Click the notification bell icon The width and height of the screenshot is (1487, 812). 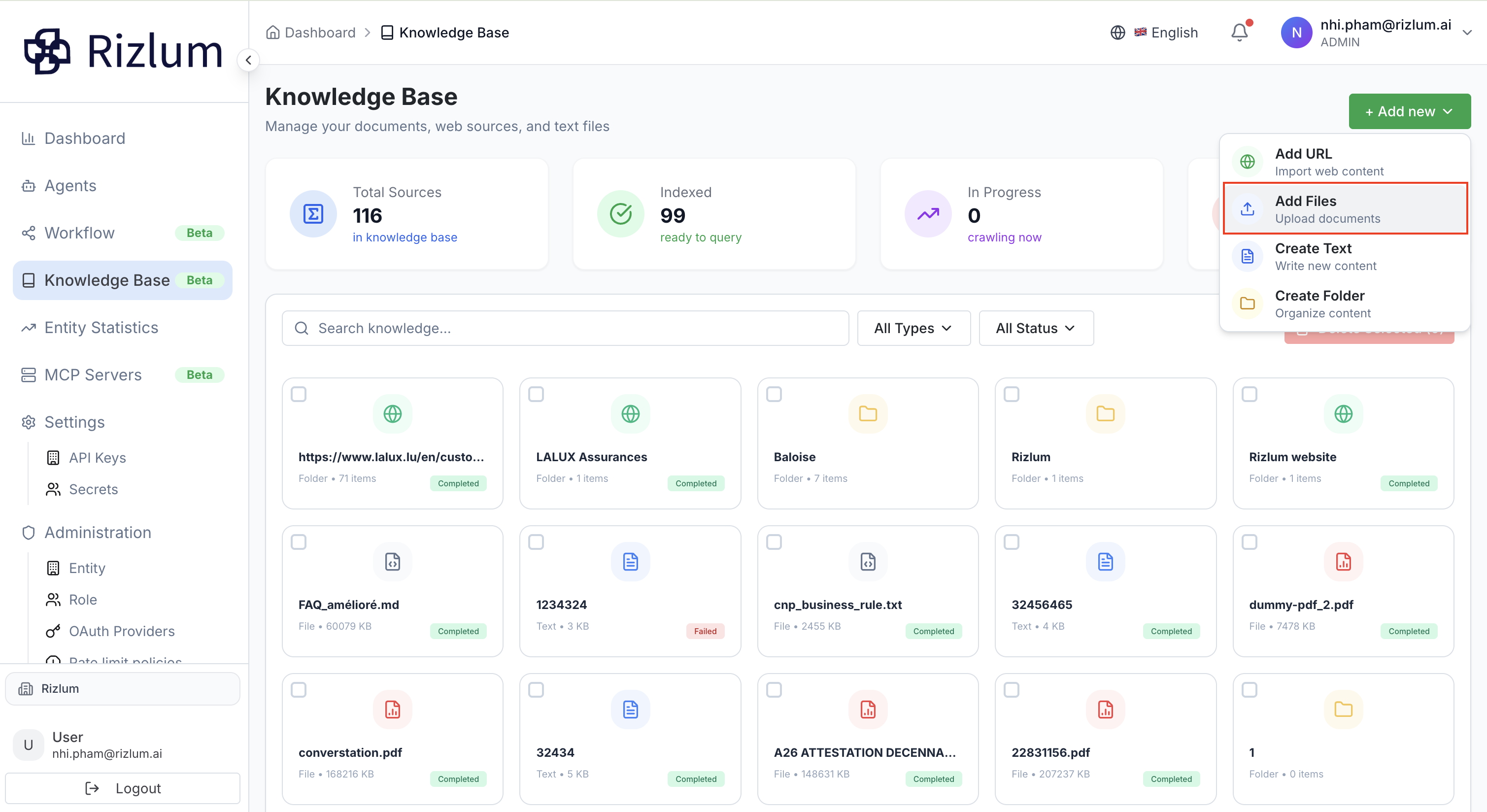[1239, 33]
